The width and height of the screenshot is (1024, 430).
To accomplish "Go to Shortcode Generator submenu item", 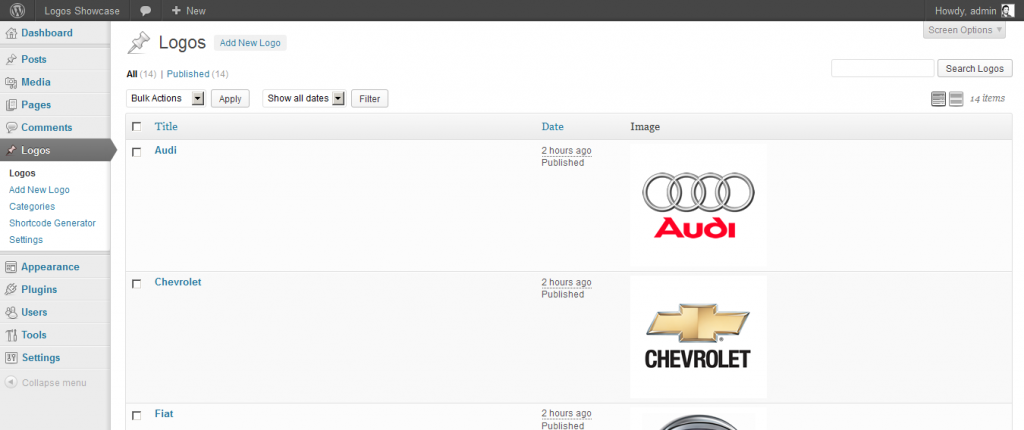I will (52, 223).
